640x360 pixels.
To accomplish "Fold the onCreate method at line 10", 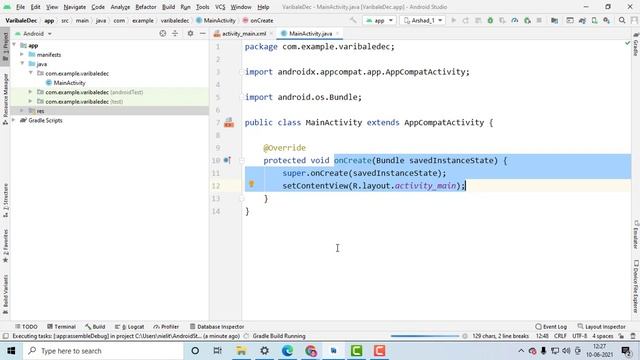I will click(x=242, y=160).
